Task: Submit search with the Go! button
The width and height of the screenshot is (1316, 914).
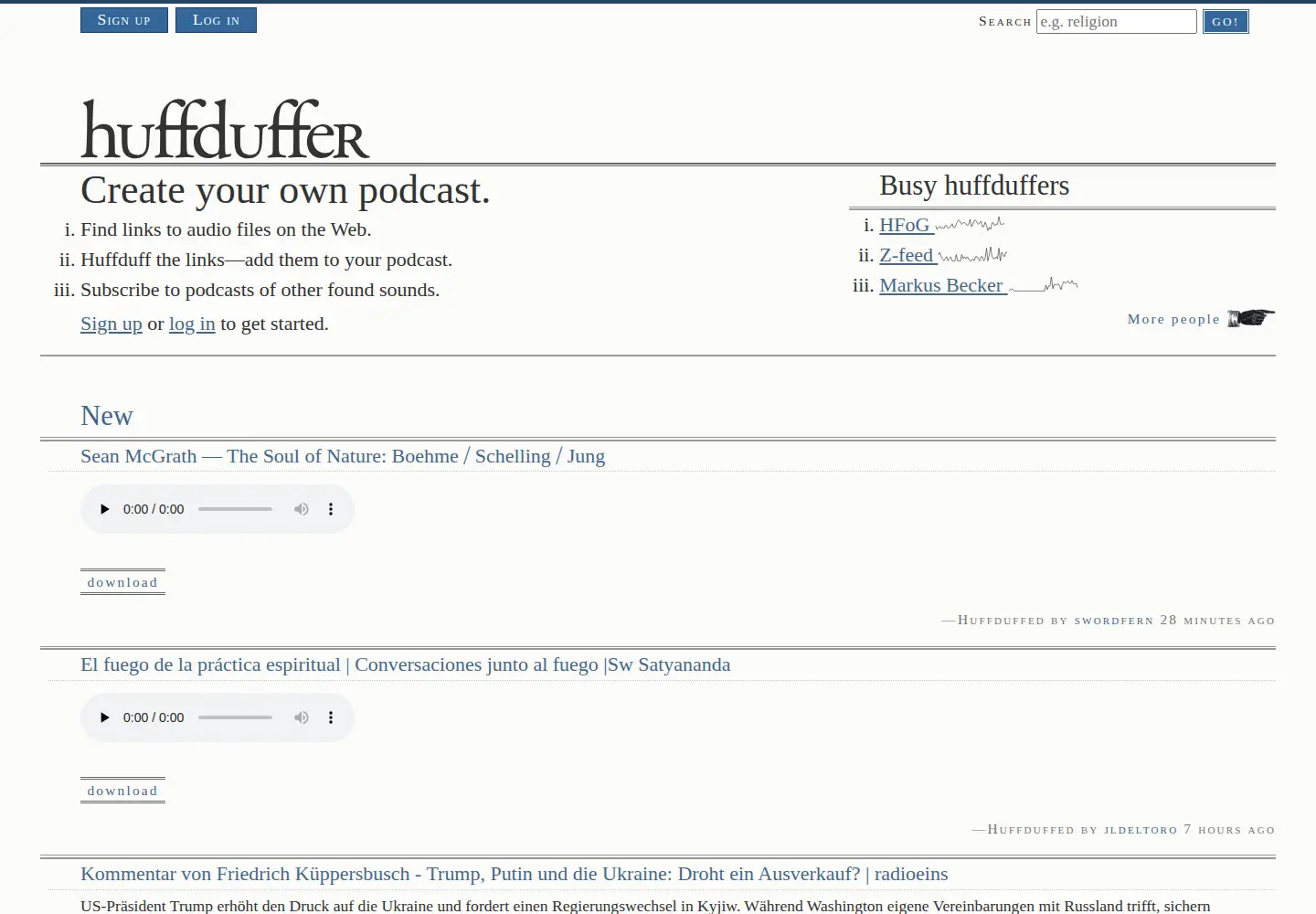Action: (1226, 22)
